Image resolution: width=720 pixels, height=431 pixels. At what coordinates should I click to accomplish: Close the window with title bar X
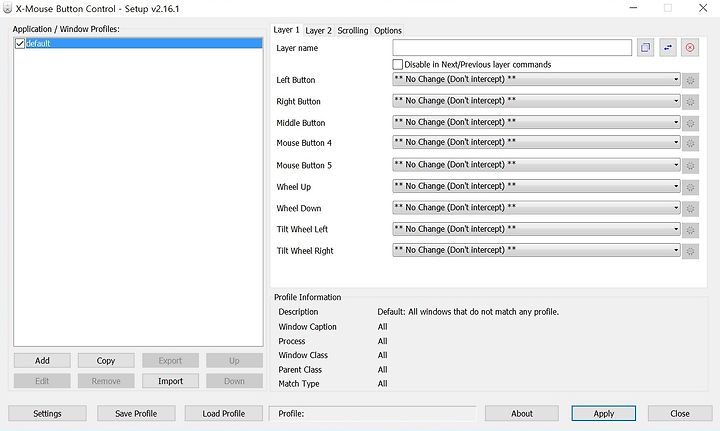pos(703,8)
